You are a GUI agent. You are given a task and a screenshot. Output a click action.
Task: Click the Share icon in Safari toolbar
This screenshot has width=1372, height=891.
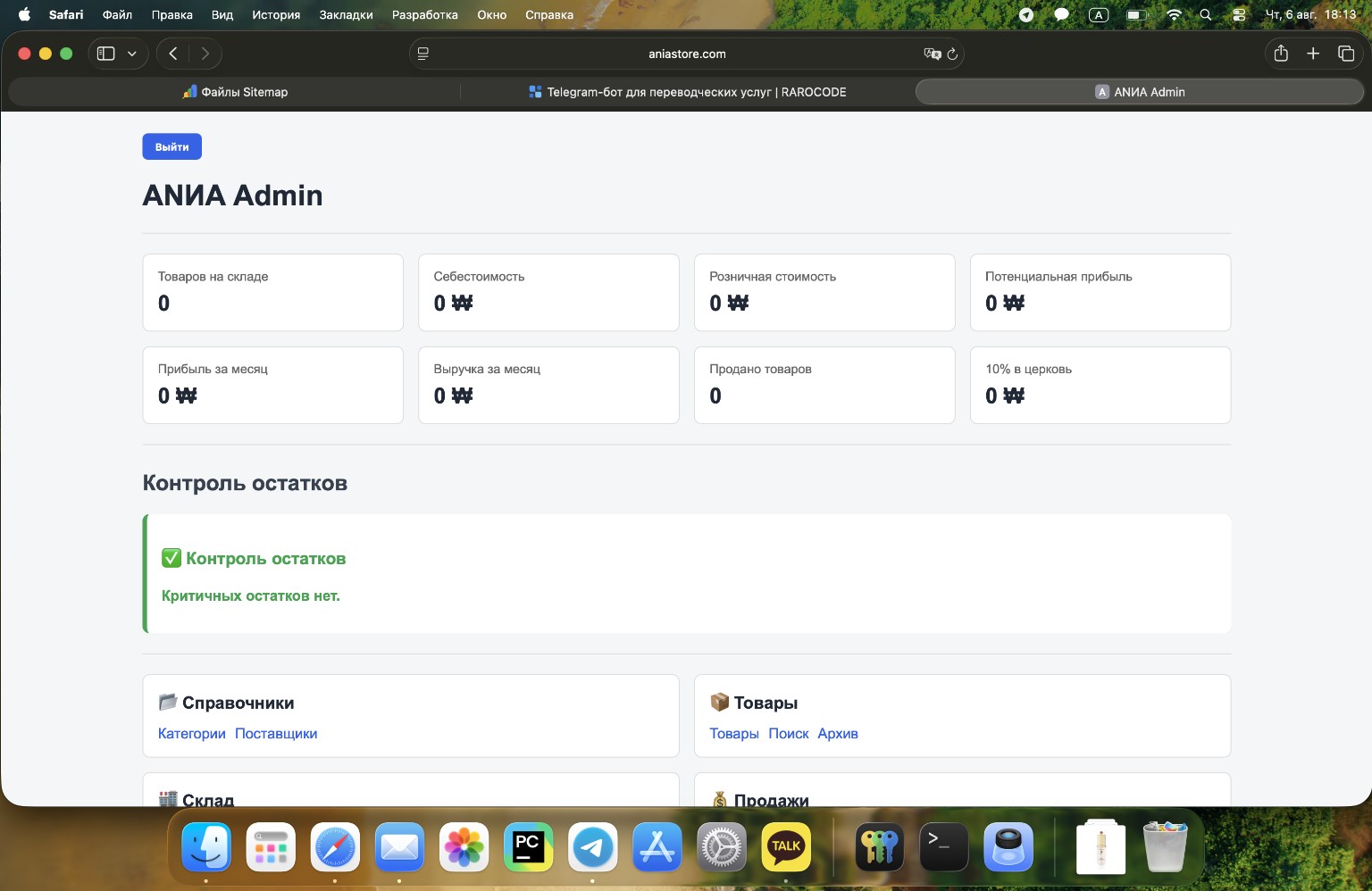[1281, 54]
